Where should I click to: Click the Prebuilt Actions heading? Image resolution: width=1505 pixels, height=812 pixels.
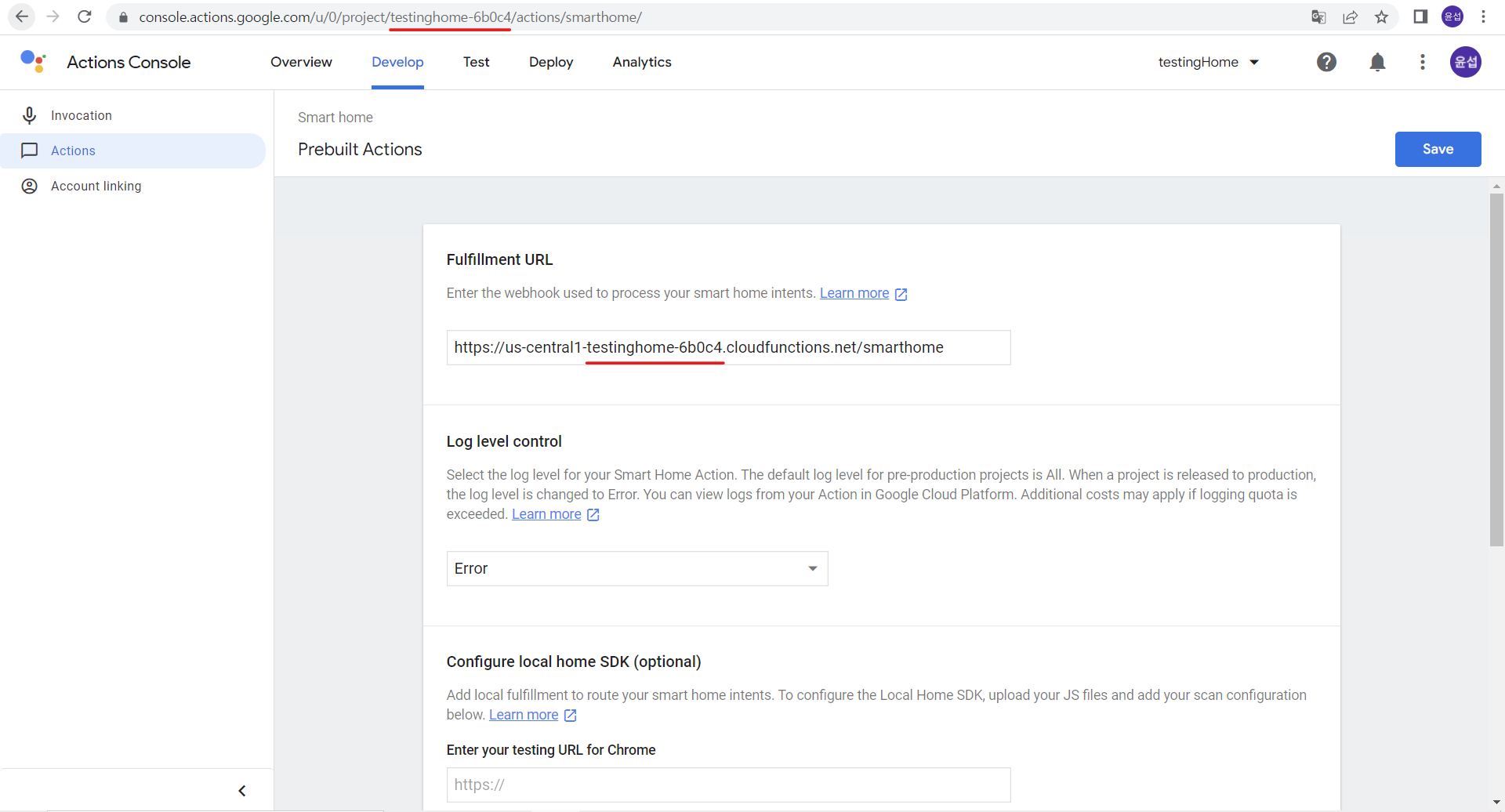[x=360, y=149]
